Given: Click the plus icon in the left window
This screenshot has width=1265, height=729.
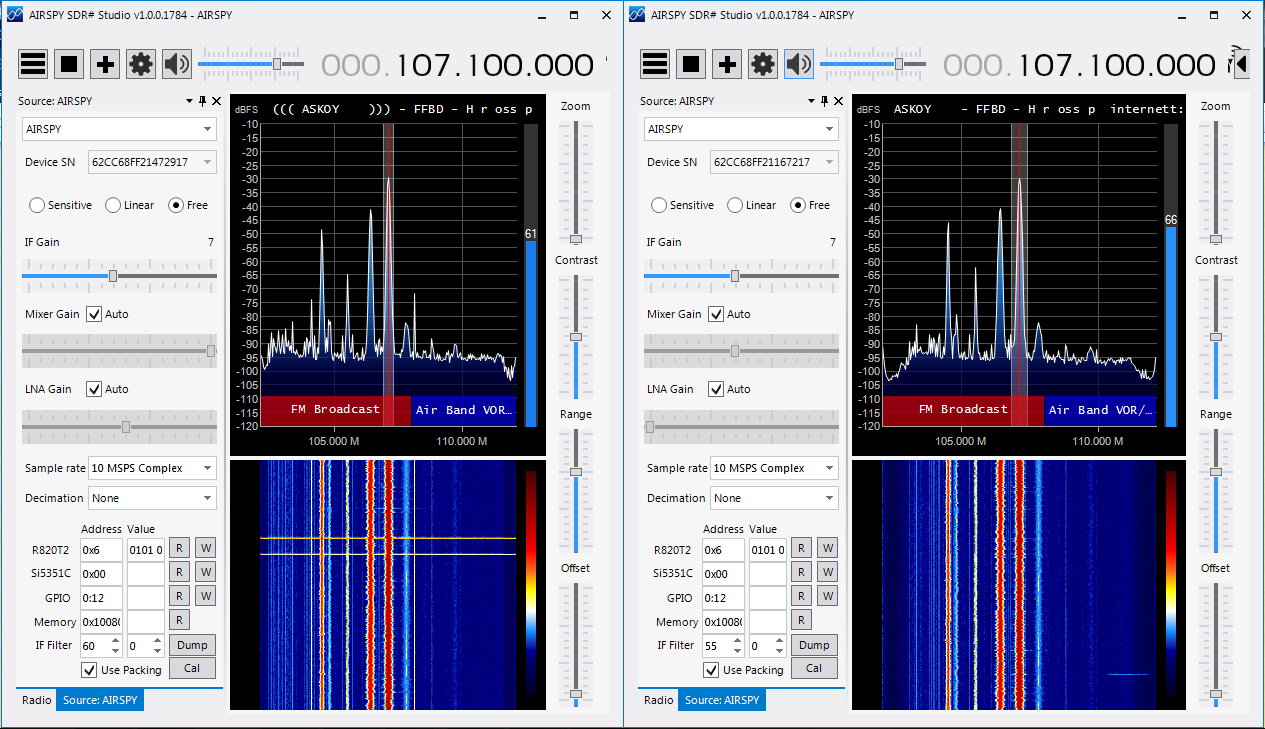Looking at the screenshot, I should tap(105, 65).
